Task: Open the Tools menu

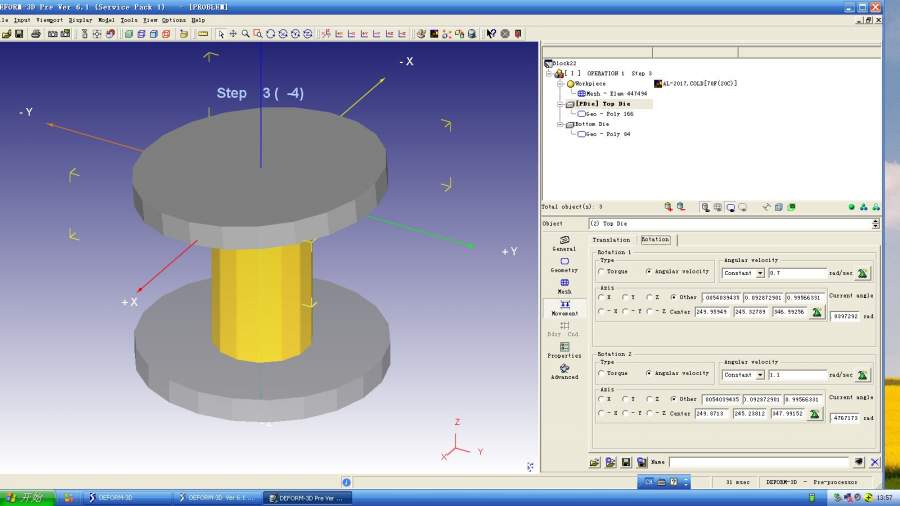Action: 129,20
